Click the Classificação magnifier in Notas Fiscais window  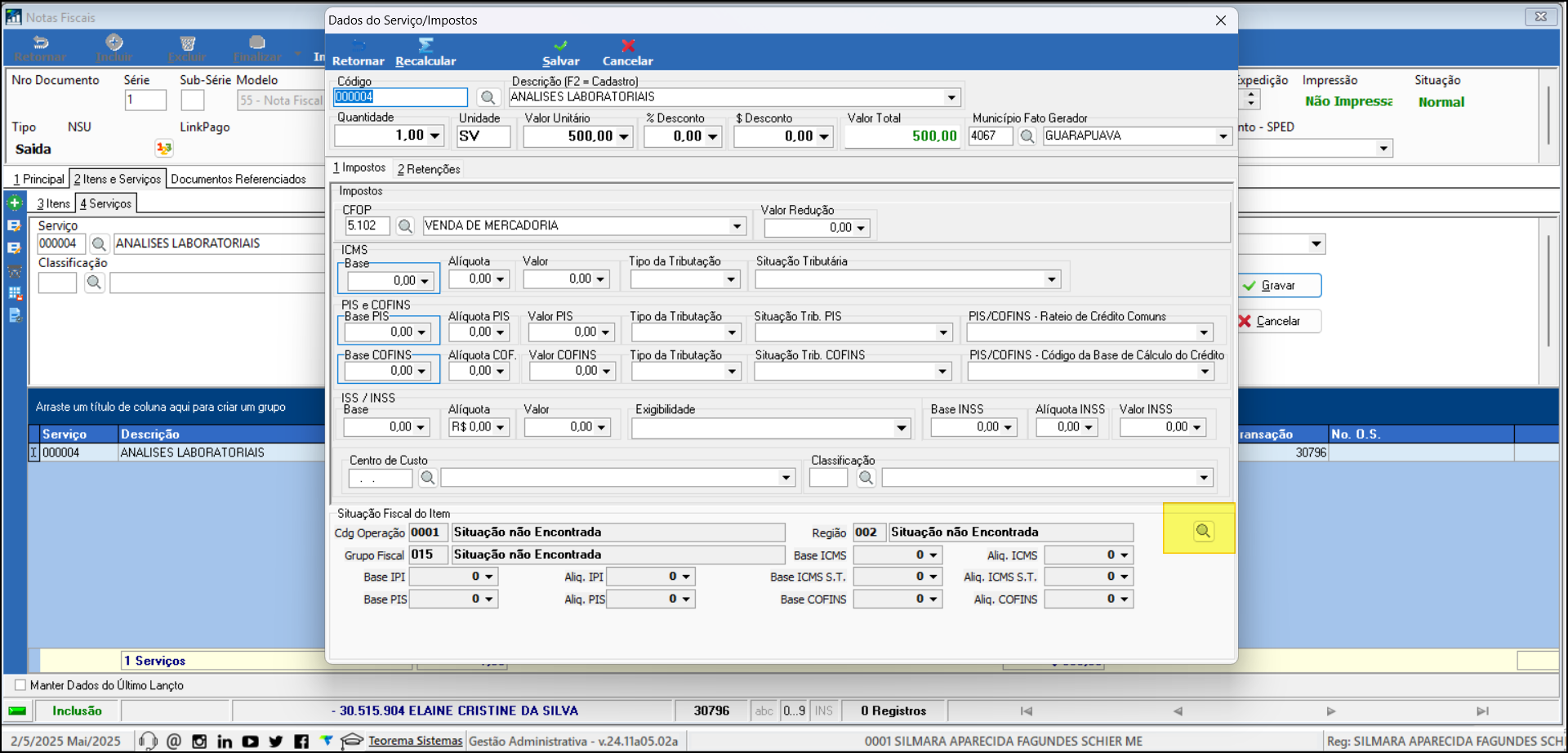pos(94,283)
